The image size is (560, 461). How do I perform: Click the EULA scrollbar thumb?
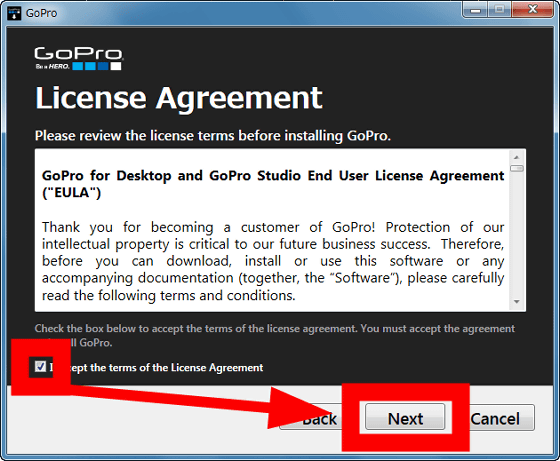click(x=516, y=168)
